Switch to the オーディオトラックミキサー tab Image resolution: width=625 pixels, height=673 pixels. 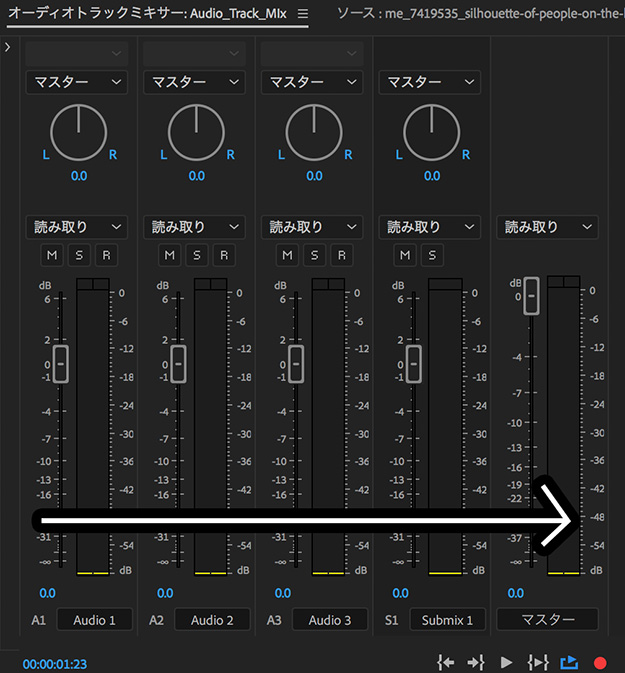coord(150,14)
